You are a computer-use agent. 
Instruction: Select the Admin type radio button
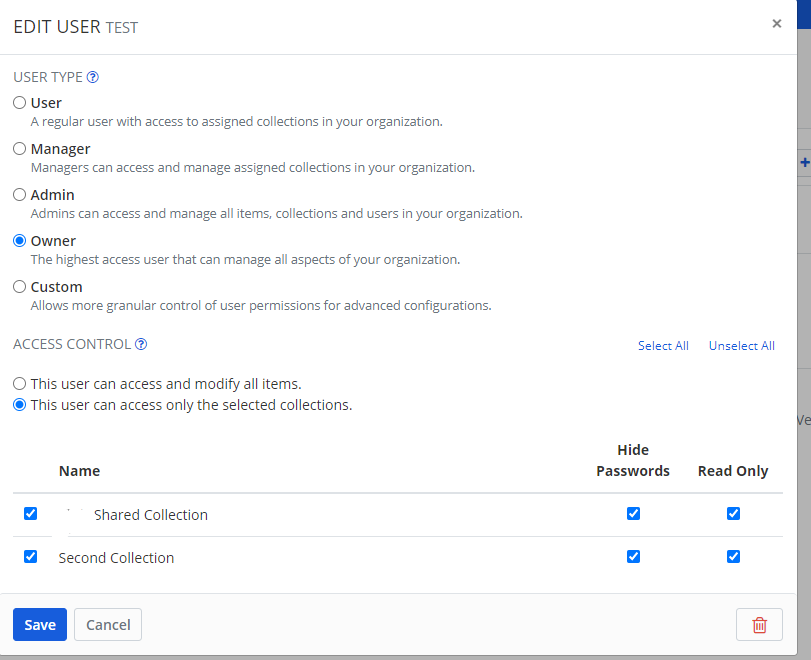click(19, 194)
